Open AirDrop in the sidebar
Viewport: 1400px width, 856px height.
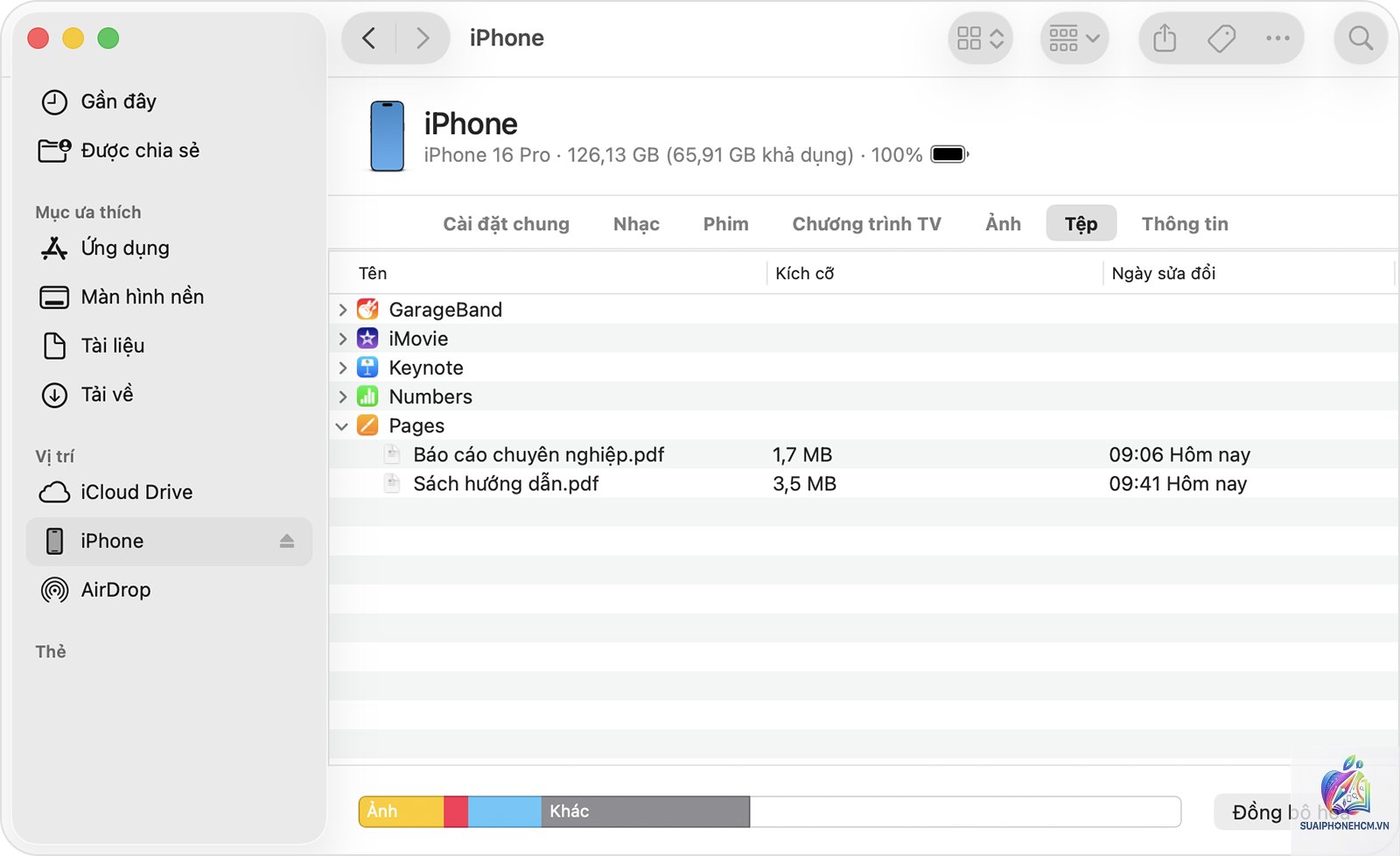click(x=95, y=591)
